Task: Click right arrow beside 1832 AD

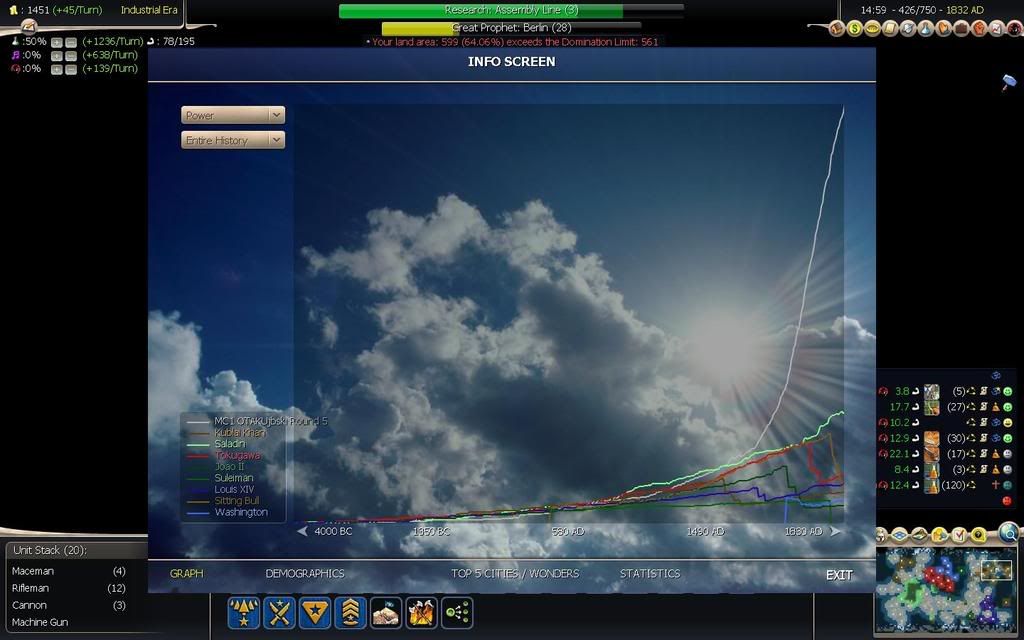Action: click(834, 531)
